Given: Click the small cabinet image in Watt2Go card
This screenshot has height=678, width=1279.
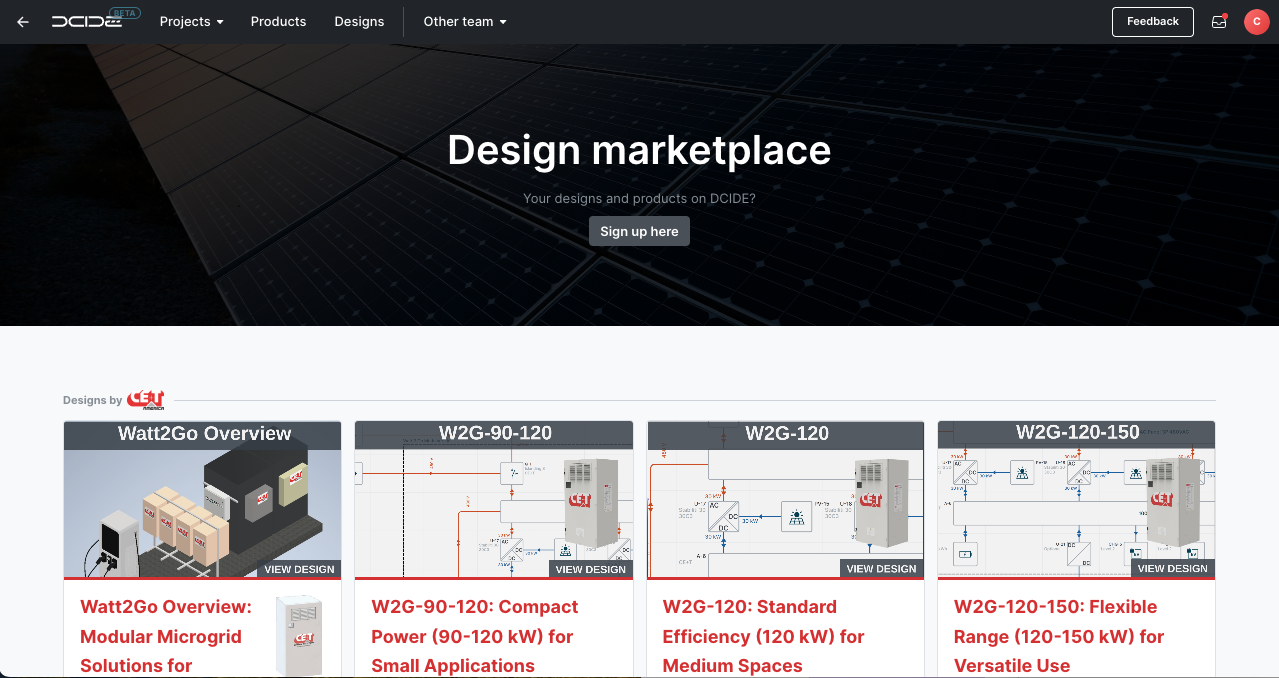Looking at the screenshot, I should (x=300, y=636).
